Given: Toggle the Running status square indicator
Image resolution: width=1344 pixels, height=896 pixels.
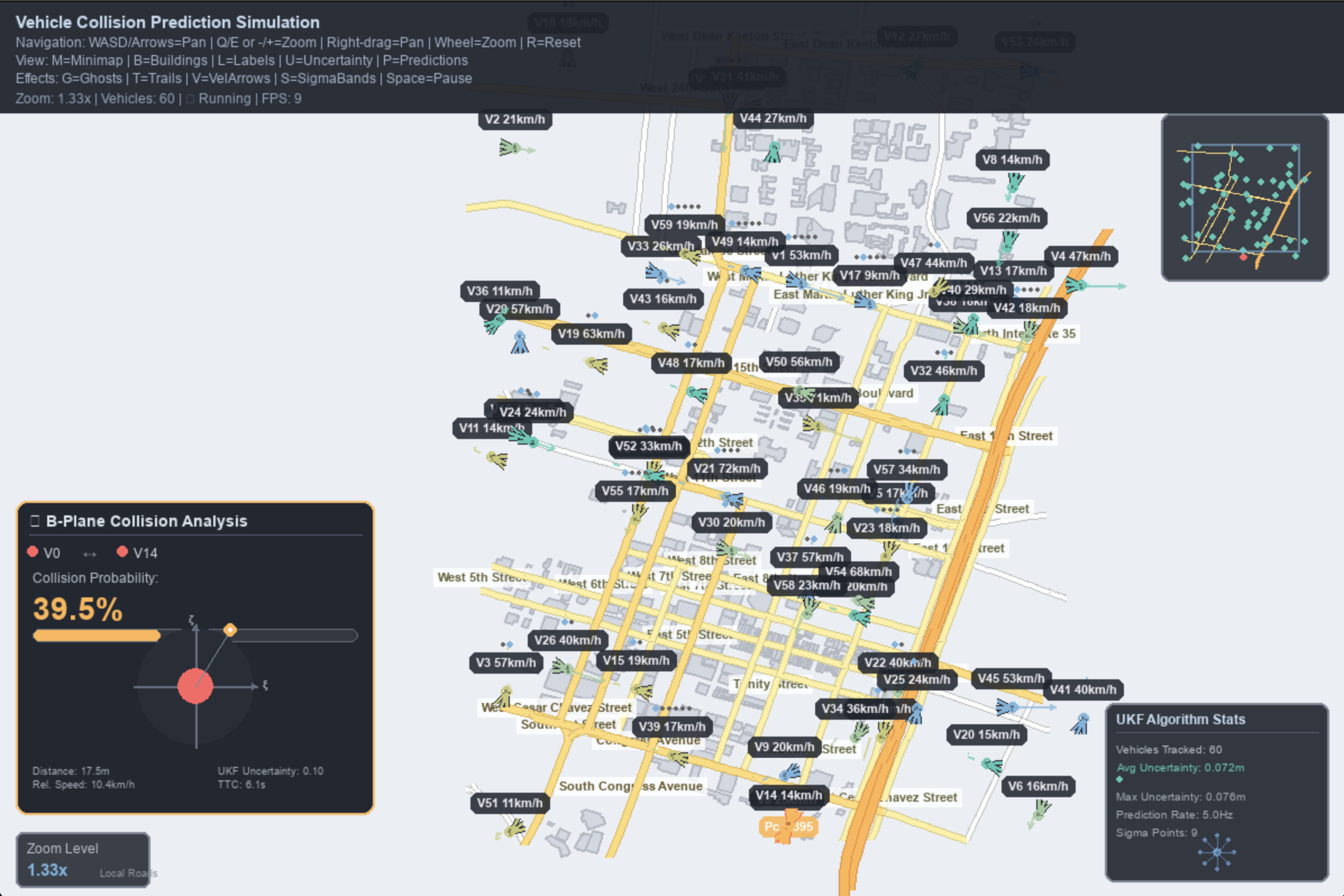Looking at the screenshot, I should click(190, 99).
